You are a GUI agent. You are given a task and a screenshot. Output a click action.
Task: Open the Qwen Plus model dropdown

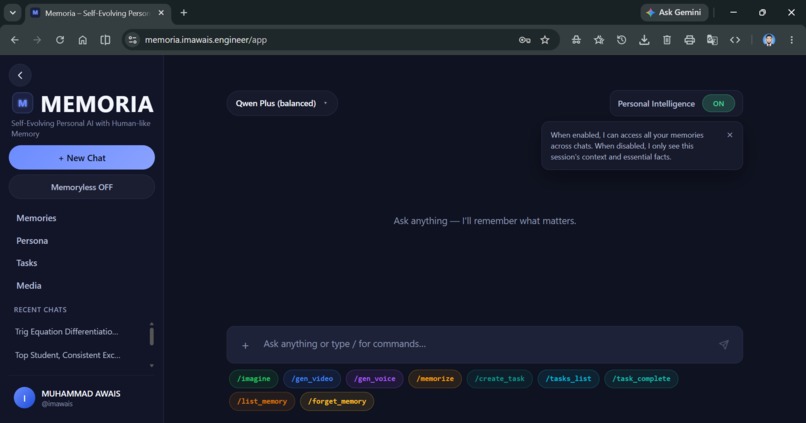[x=282, y=103]
